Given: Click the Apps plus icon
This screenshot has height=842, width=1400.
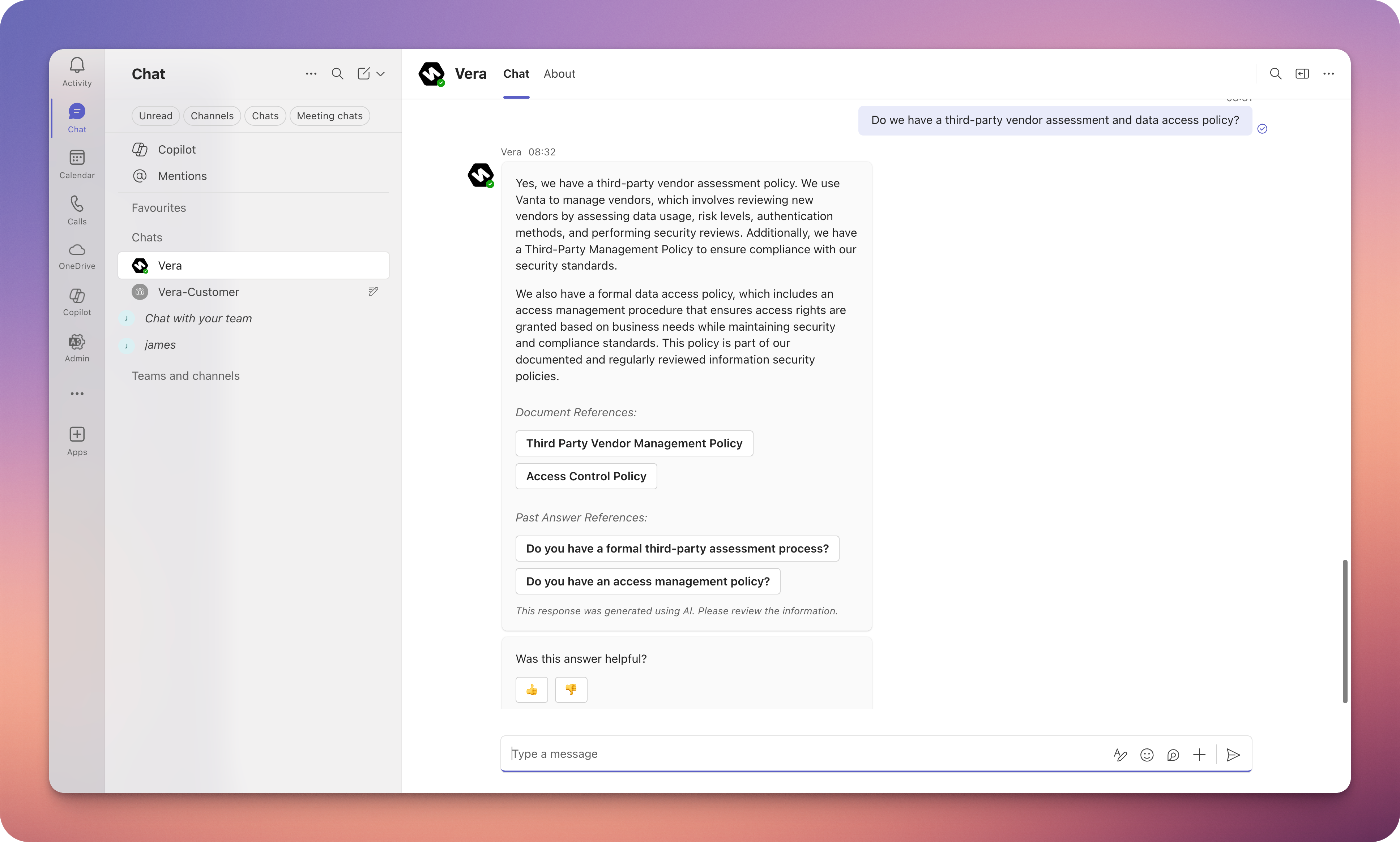Looking at the screenshot, I should (x=77, y=435).
